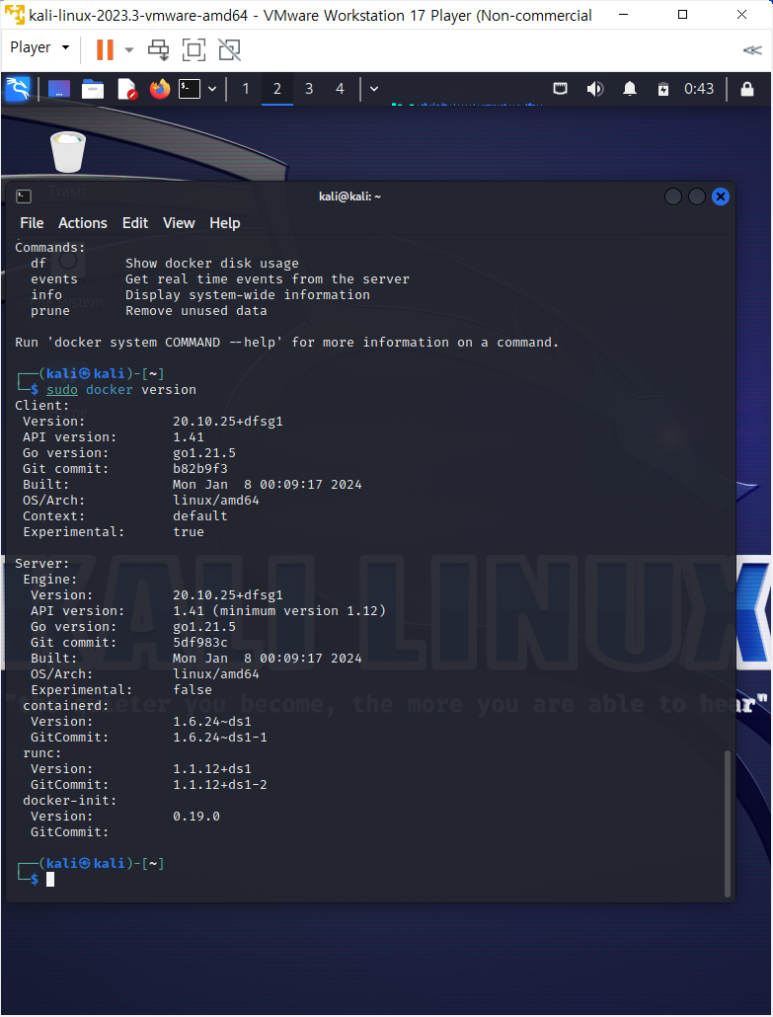Click the terminal prompt cursor line
The image size is (773, 1017).
[x=50, y=879]
